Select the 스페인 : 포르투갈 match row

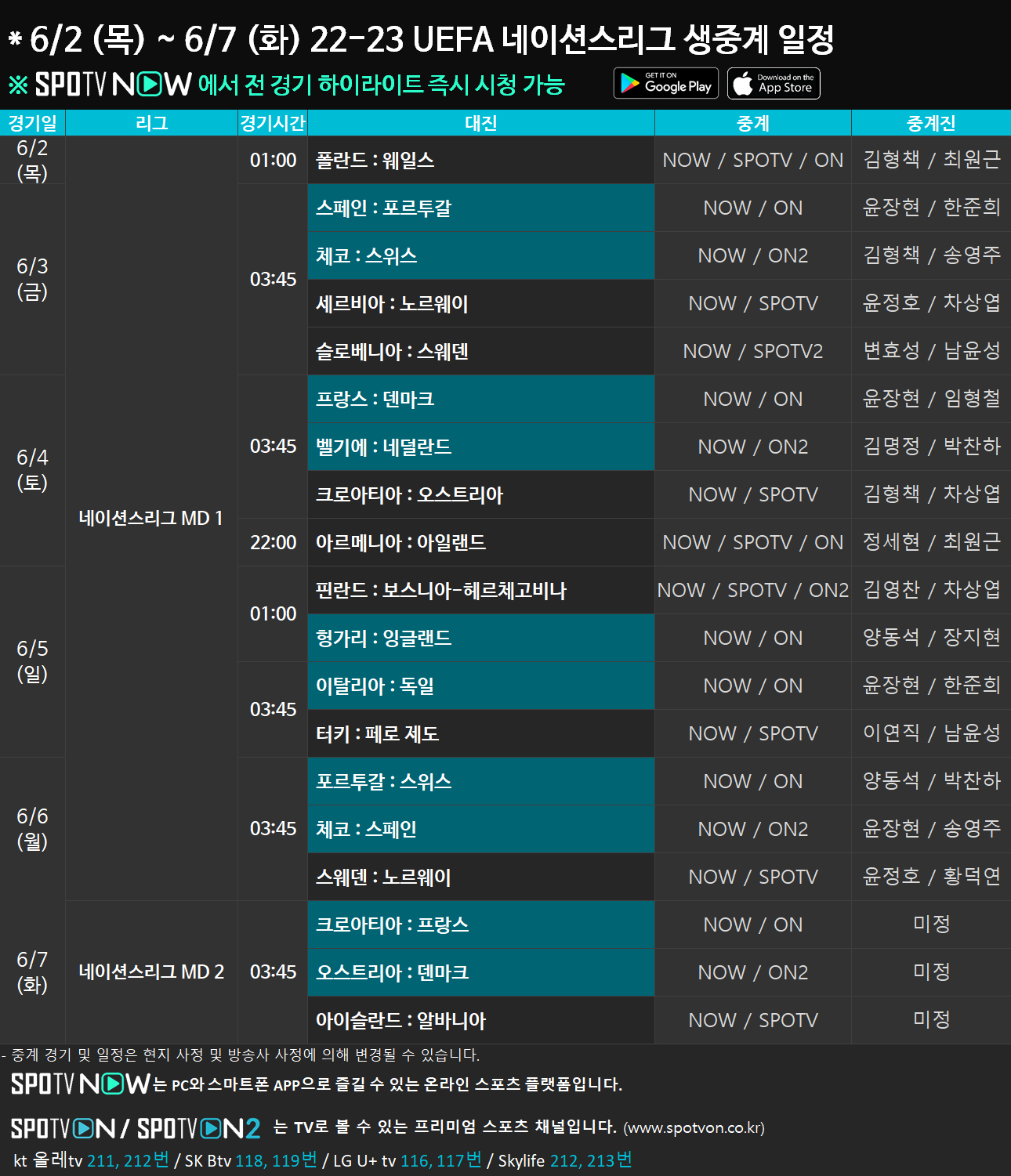[x=480, y=208]
